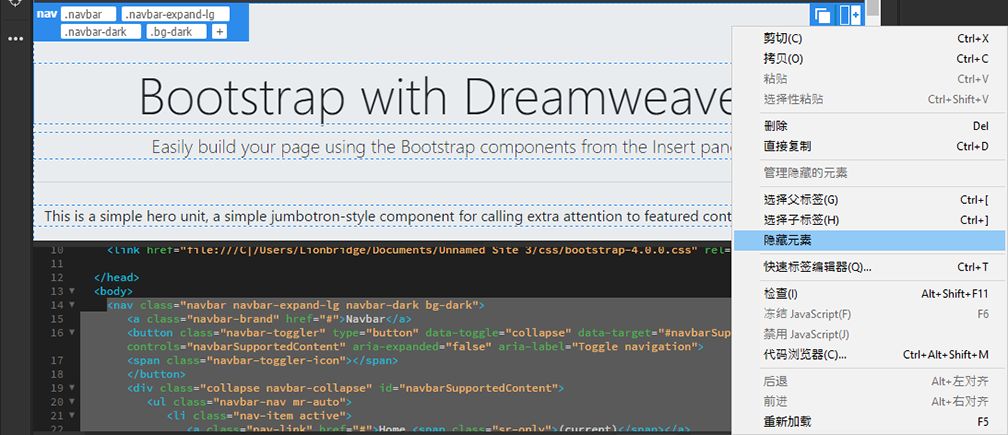
Task: Select 隐藏元素 in the context menu
Action: pos(869,240)
